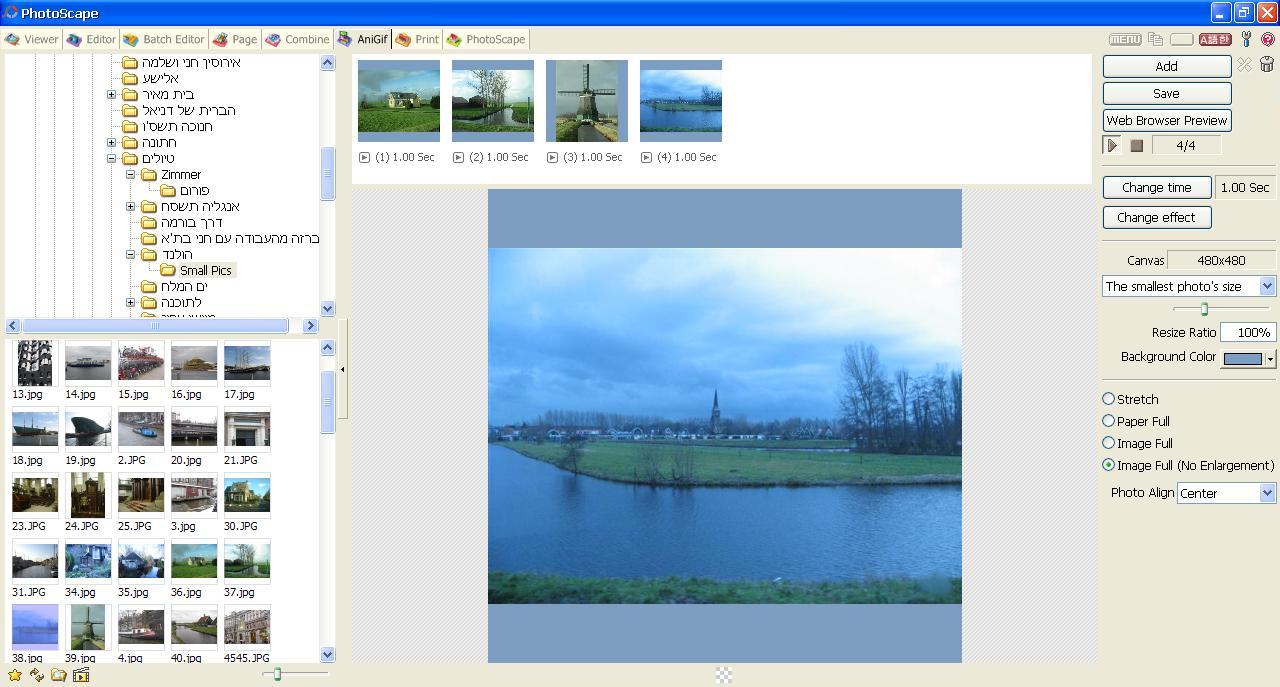Stop the animation with the stop icon

pyautogui.click(x=1136, y=145)
